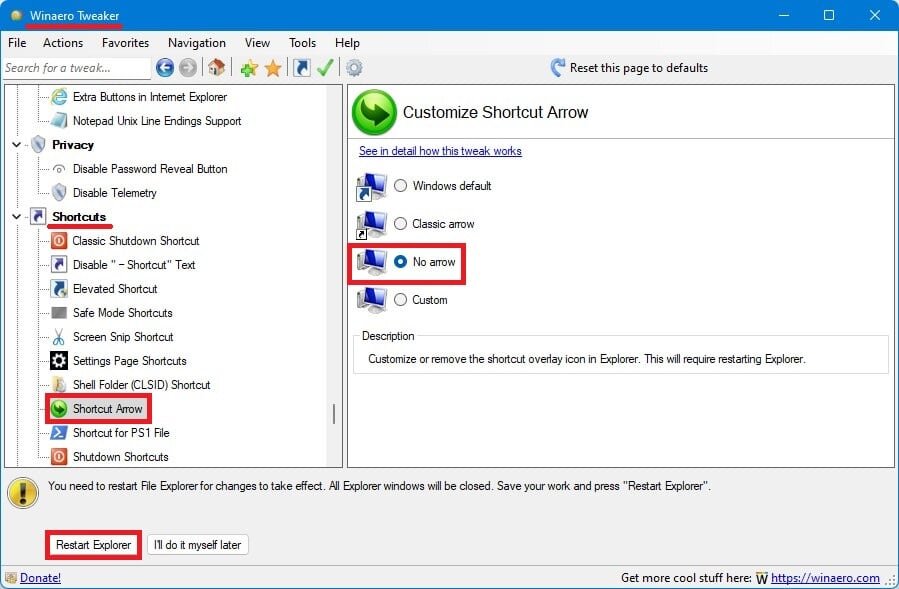The image size is (899, 589).
Task: Select Shutdown Shortcuts in the tree
Action: click(120, 457)
